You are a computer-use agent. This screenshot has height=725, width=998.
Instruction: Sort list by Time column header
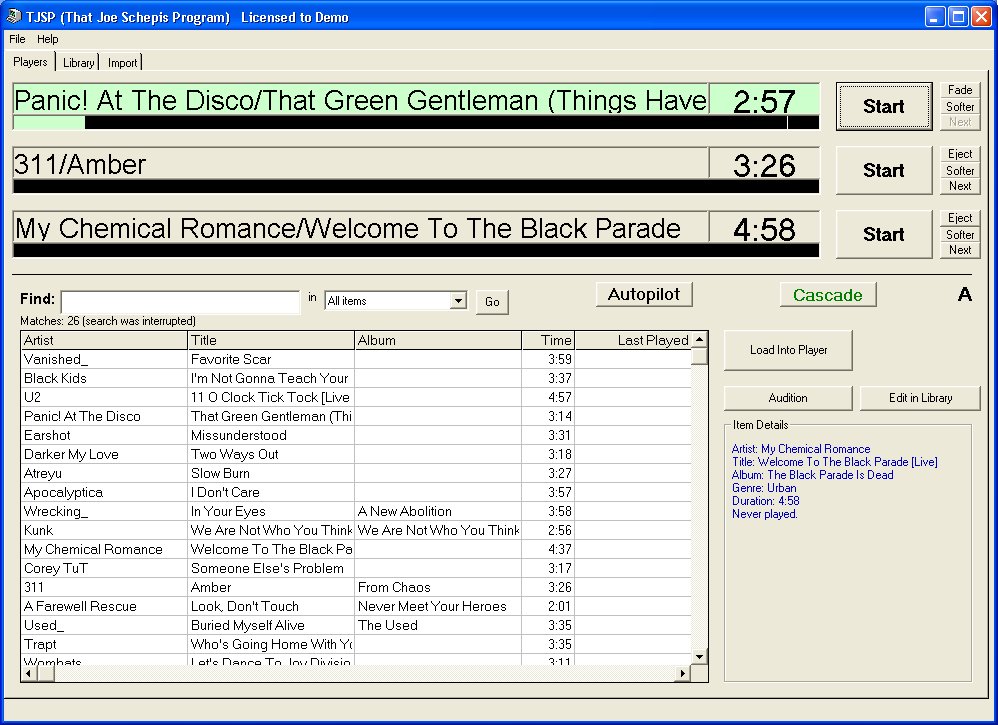548,341
